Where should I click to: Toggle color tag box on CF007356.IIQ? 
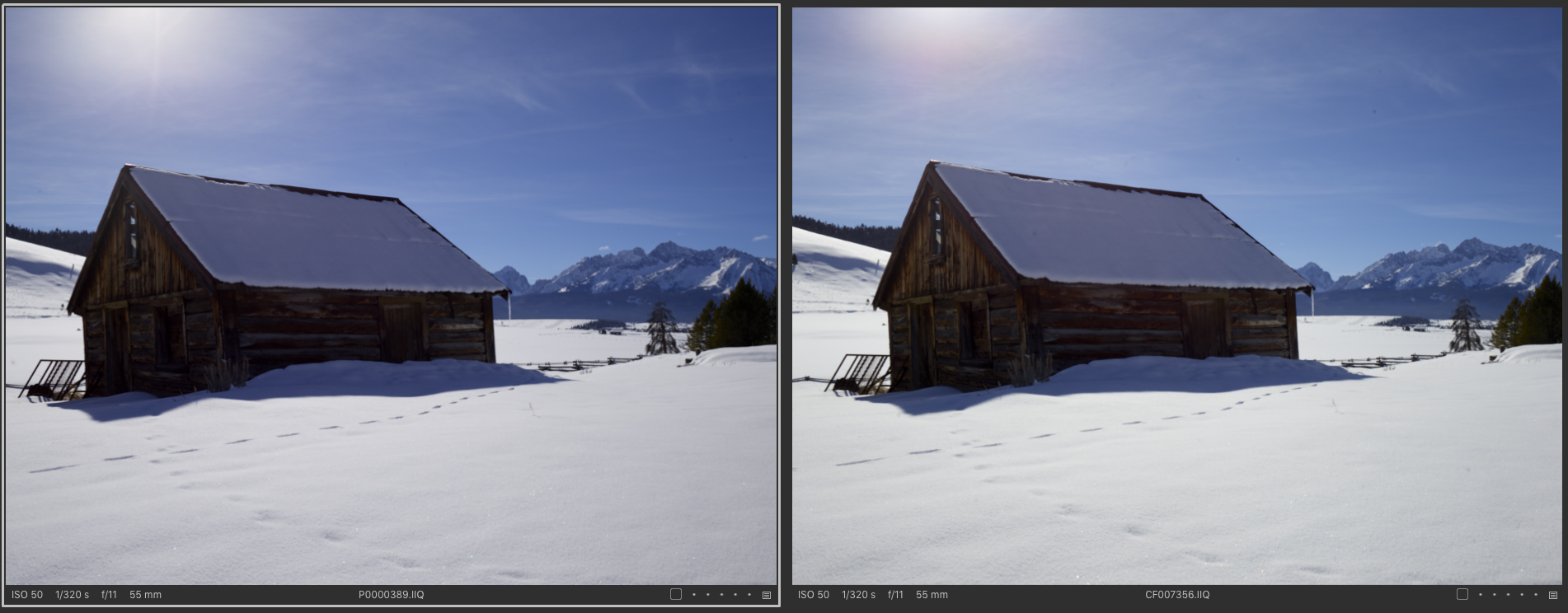point(1462,594)
